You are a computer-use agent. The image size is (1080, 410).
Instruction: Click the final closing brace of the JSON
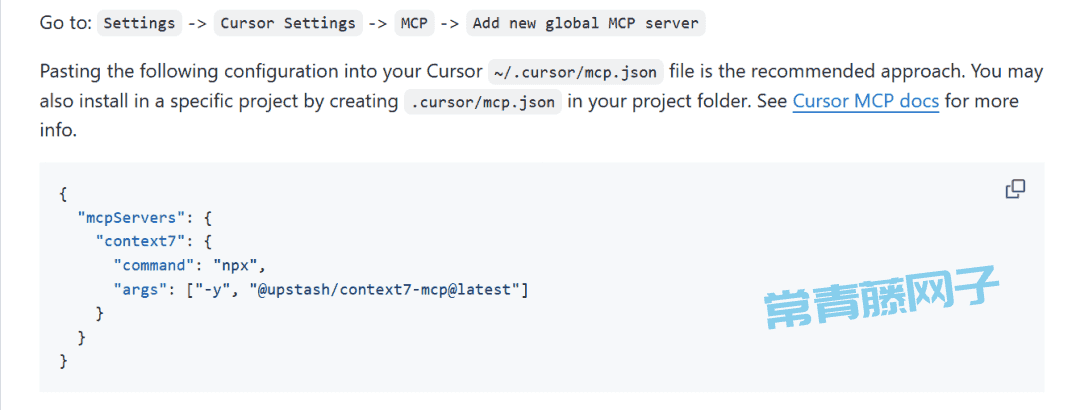tap(63, 360)
